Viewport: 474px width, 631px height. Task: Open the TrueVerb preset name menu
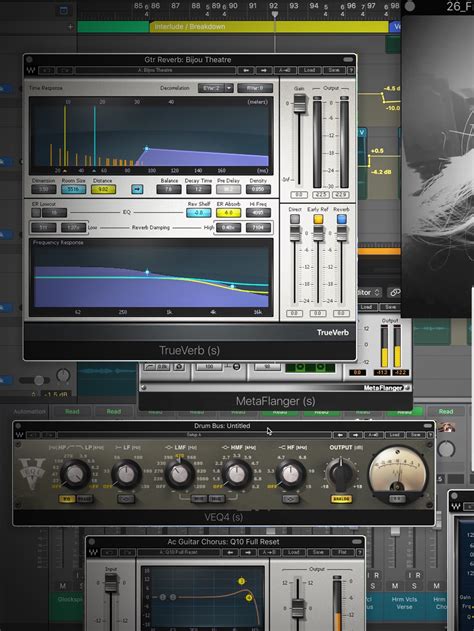(155, 70)
